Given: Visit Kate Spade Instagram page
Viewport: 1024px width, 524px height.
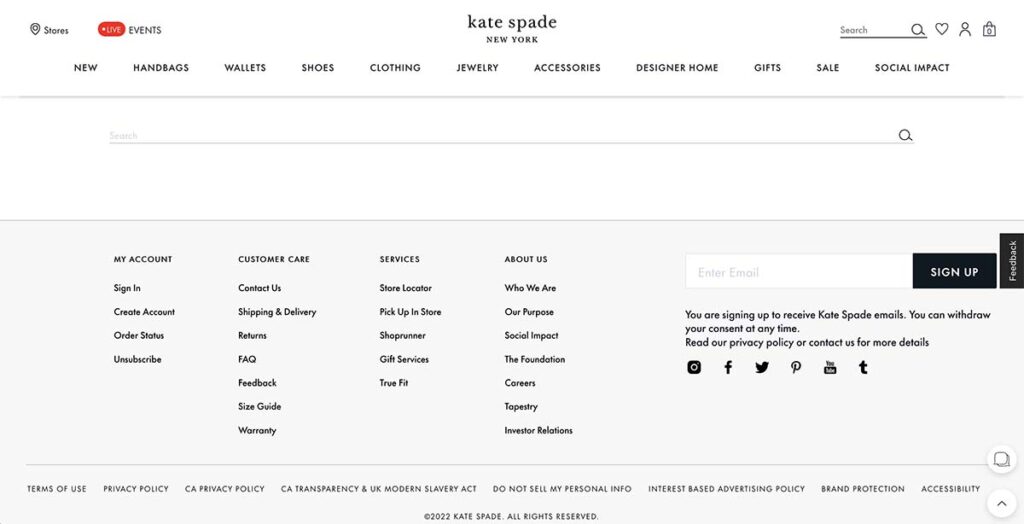Looking at the screenshot, I should (x=694, y=367).
